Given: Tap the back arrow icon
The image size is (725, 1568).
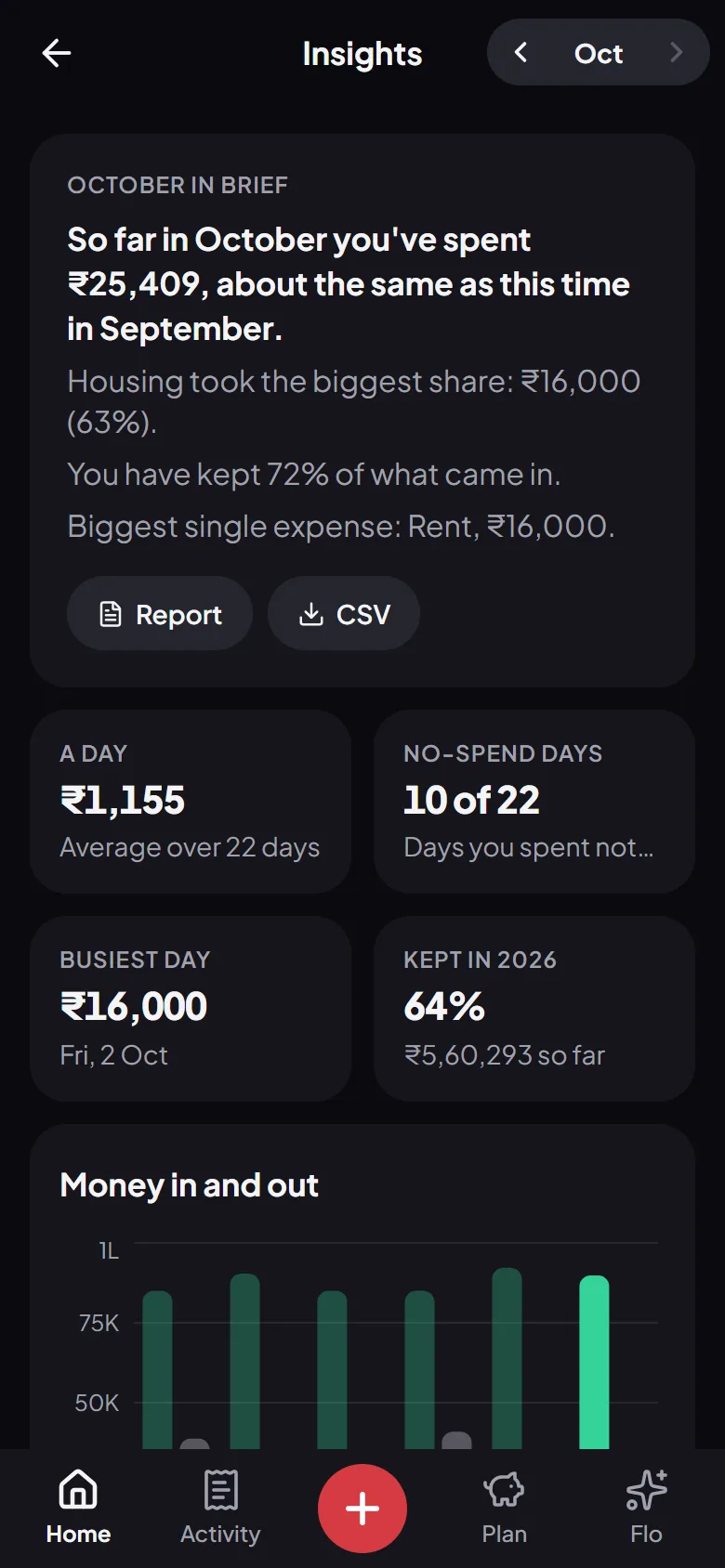Looking at the screenshot, I should pos(57,53).
